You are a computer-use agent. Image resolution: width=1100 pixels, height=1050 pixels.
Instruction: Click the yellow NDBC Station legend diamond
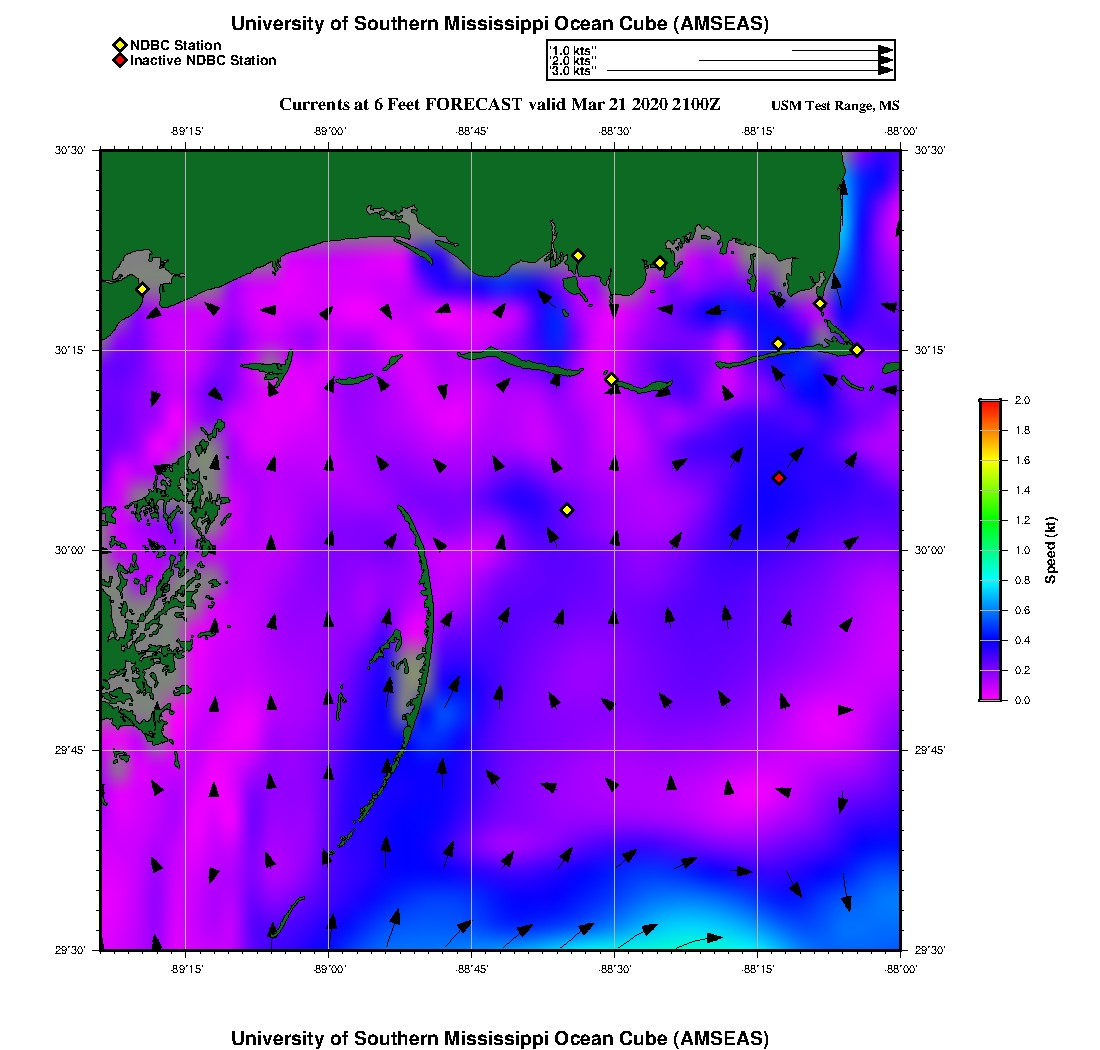pyautogui.click(x=119, y=45)
